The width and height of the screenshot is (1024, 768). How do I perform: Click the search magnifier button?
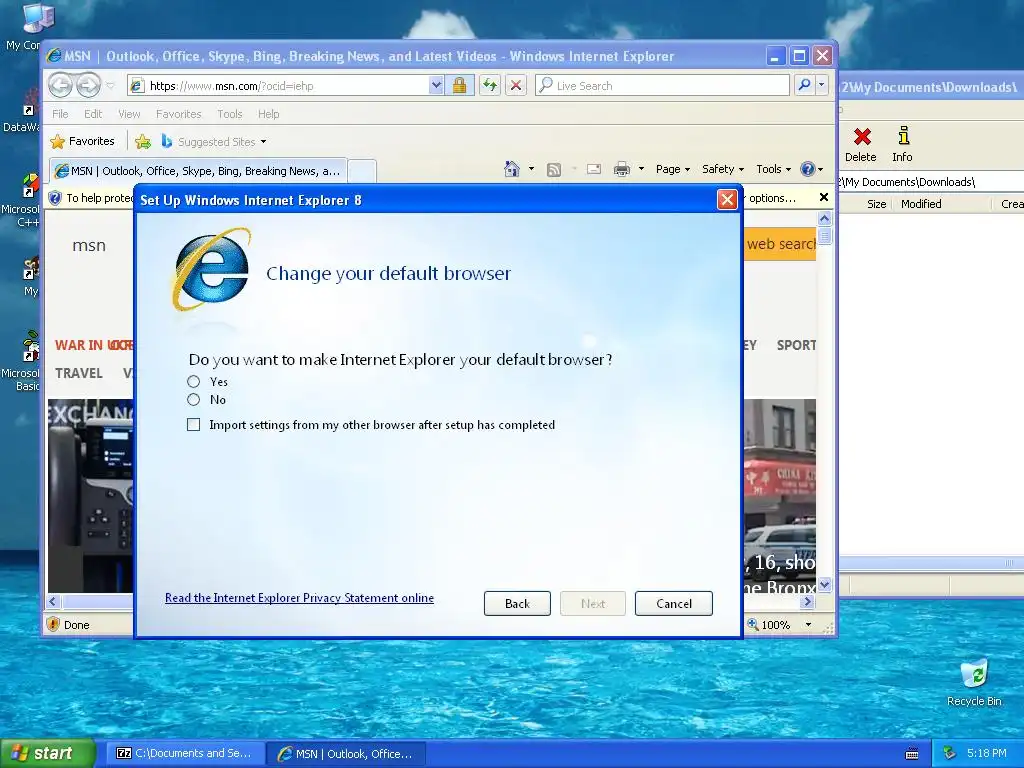tap(805, 86)
